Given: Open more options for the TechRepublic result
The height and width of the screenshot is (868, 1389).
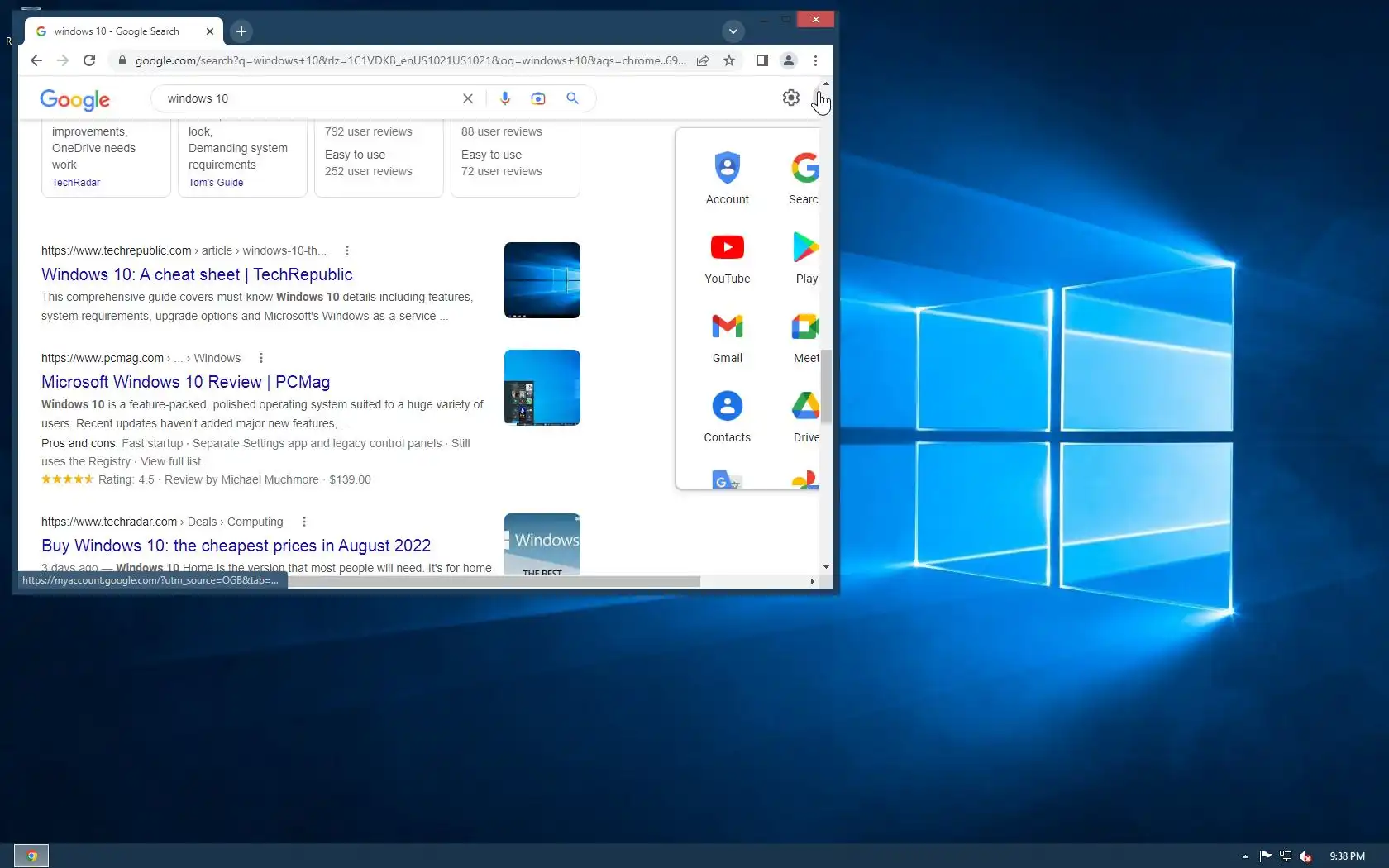Looking at the screenshot, I should click(x=347, y=250).
